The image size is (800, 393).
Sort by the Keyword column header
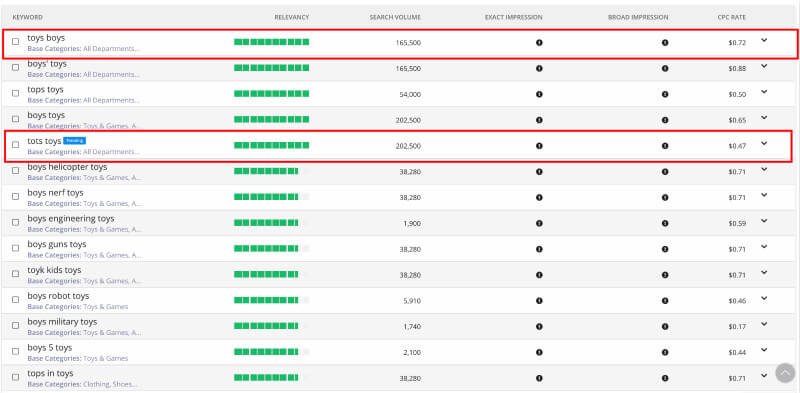pyautogui.click(x=28, y=17)
